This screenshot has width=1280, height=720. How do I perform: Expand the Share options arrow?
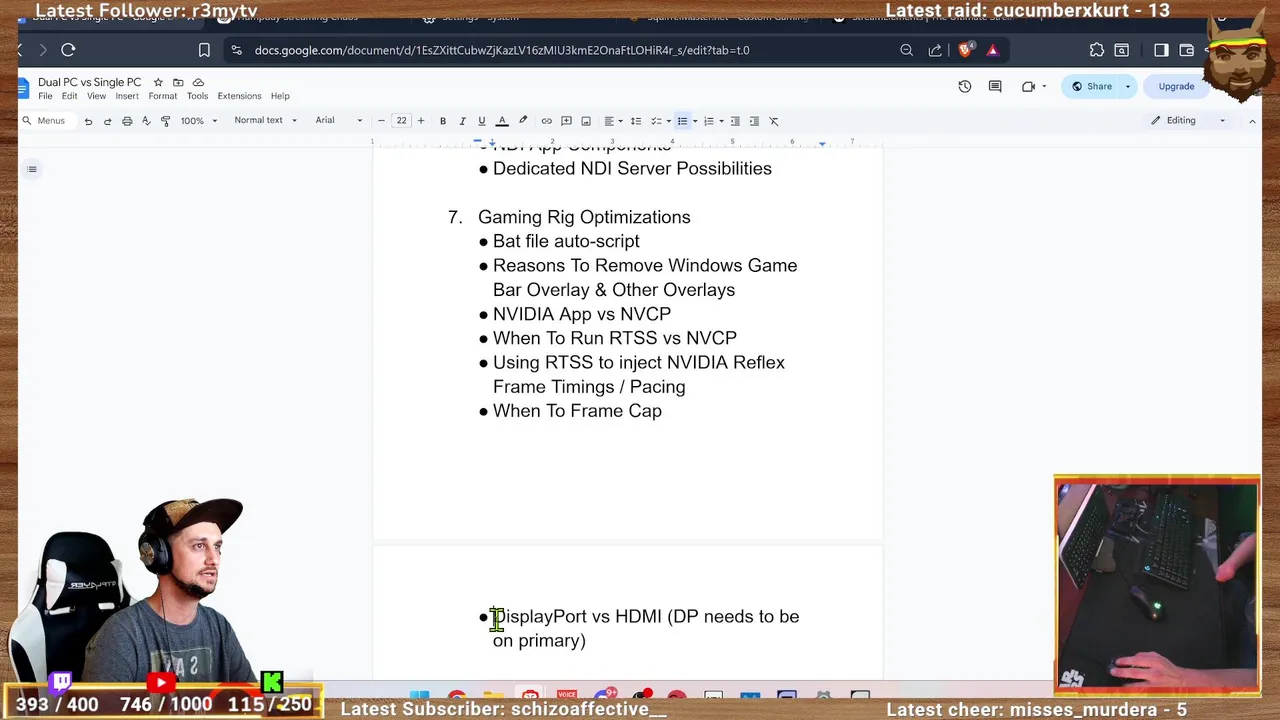pyautogui.click(x=1127, y=86)
